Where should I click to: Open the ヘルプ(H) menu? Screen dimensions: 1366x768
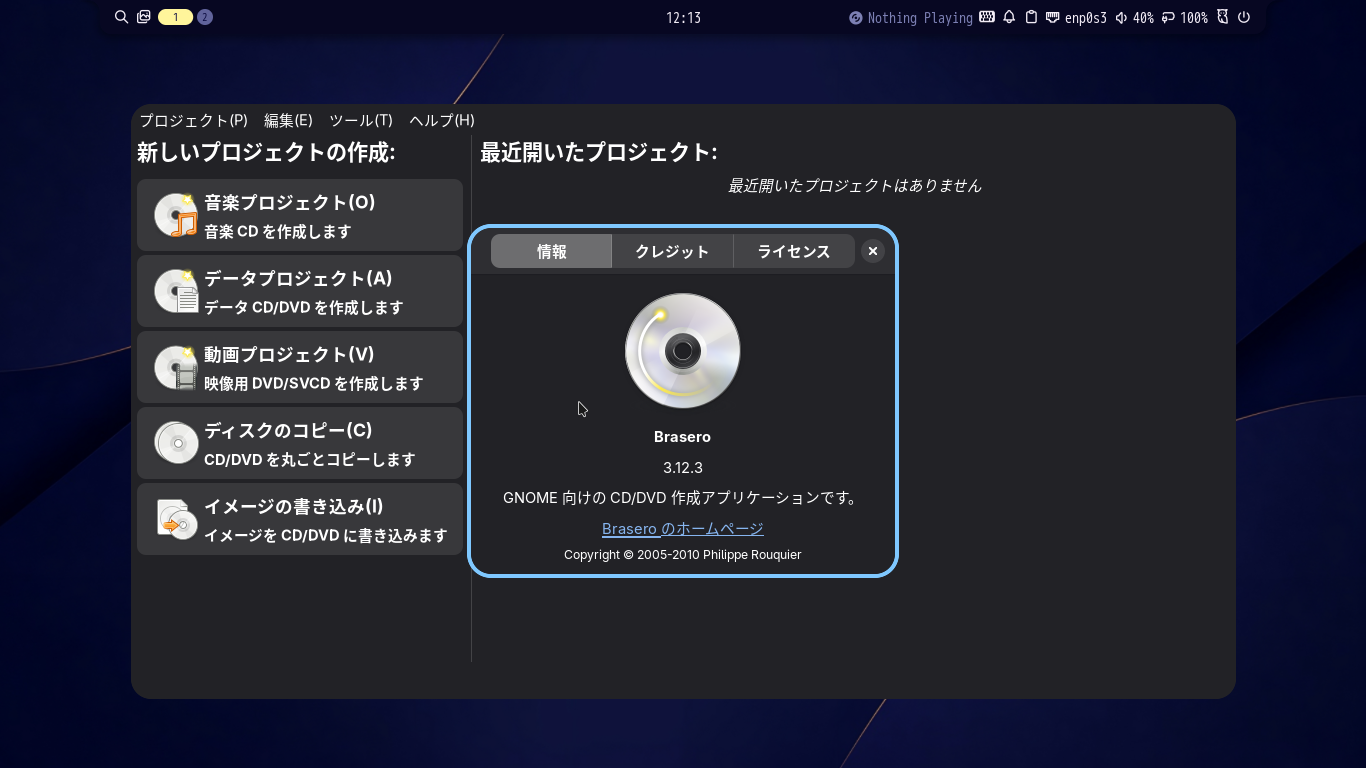coord(442,120)
